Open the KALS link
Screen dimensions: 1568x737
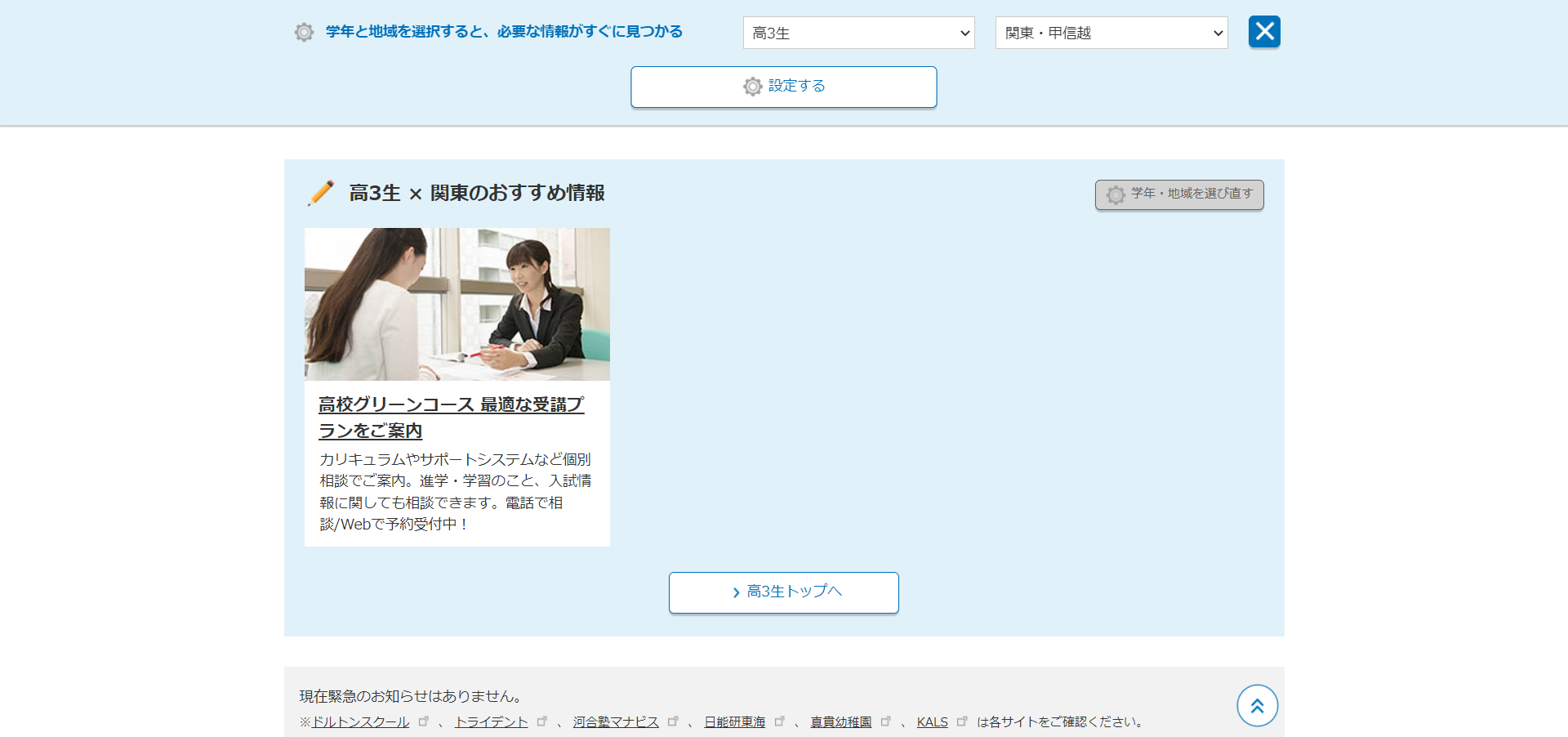[933, 721]
